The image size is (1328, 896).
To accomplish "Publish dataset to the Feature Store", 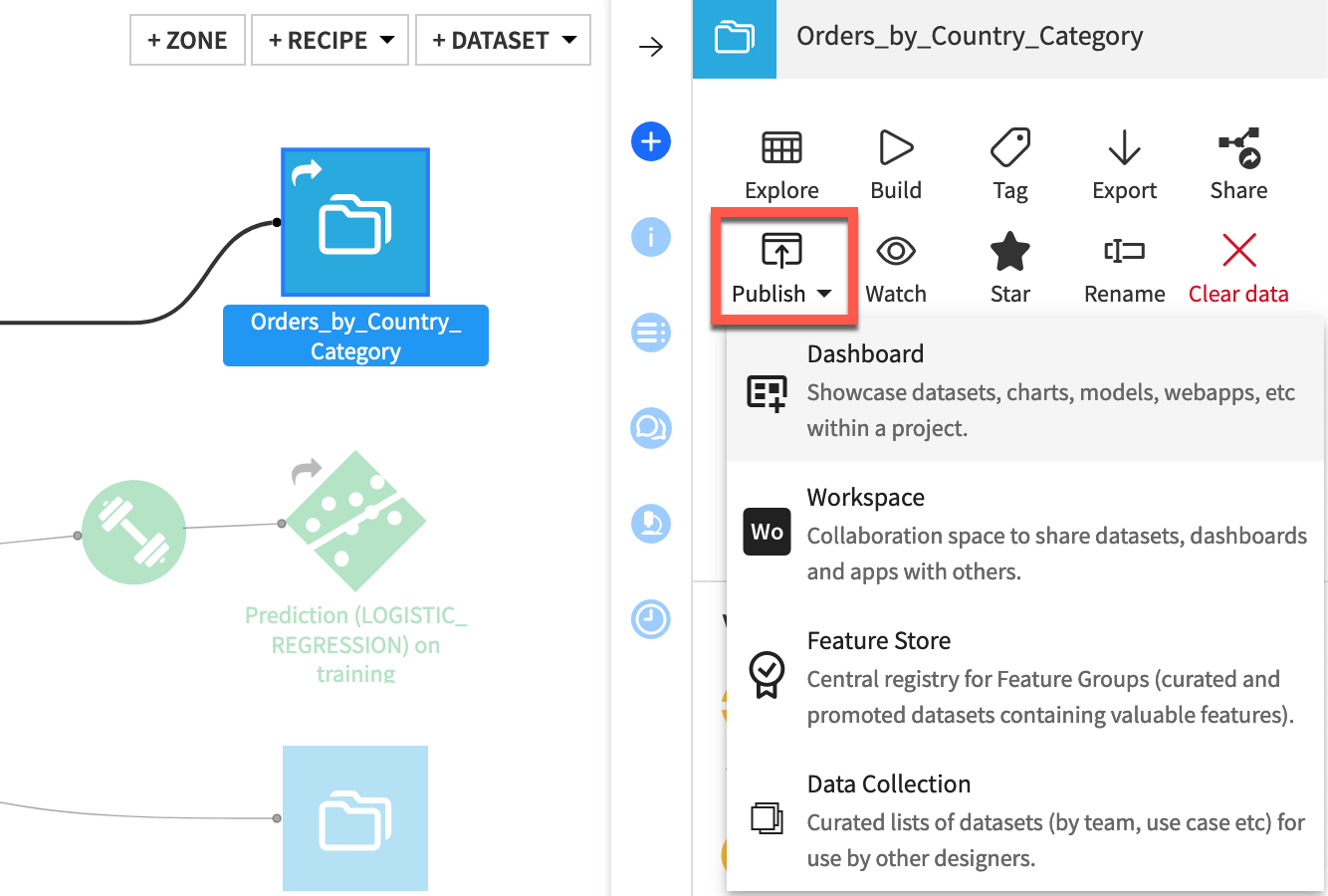I will (1025, 677).
